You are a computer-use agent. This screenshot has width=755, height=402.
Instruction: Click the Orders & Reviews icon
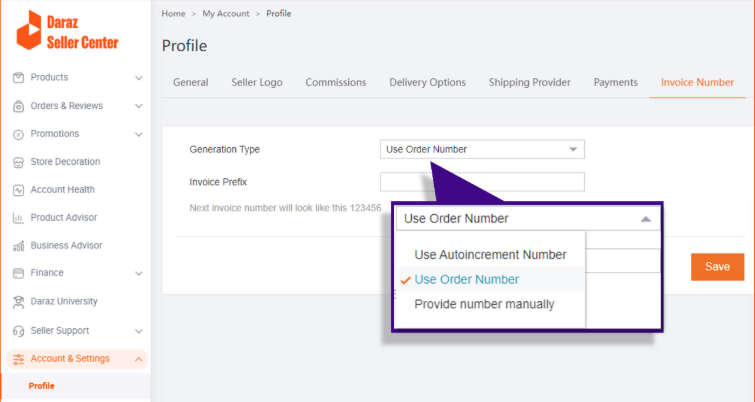click(19, 106)
